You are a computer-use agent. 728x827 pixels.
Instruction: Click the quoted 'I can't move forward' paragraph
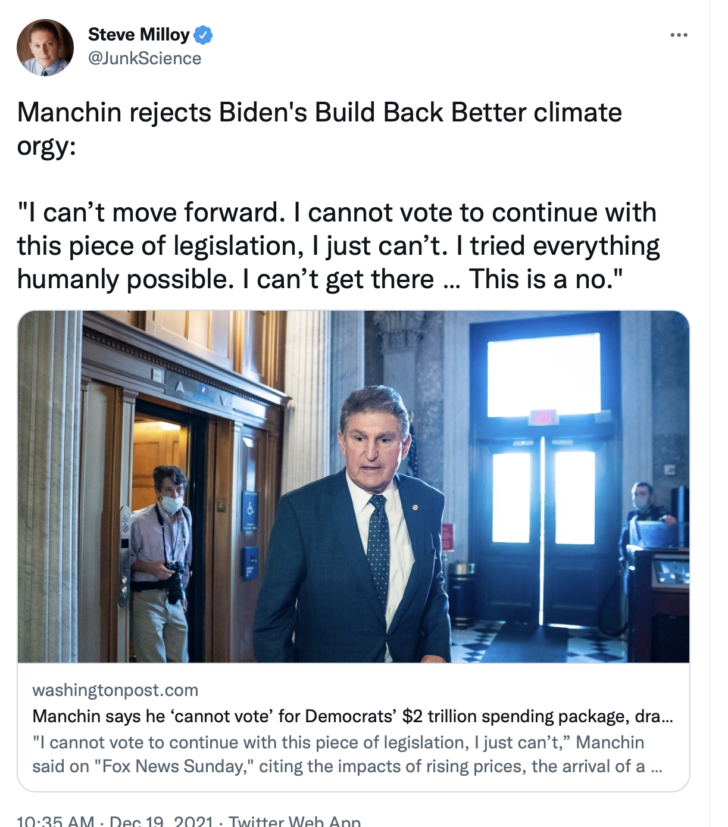click(338, 246)
